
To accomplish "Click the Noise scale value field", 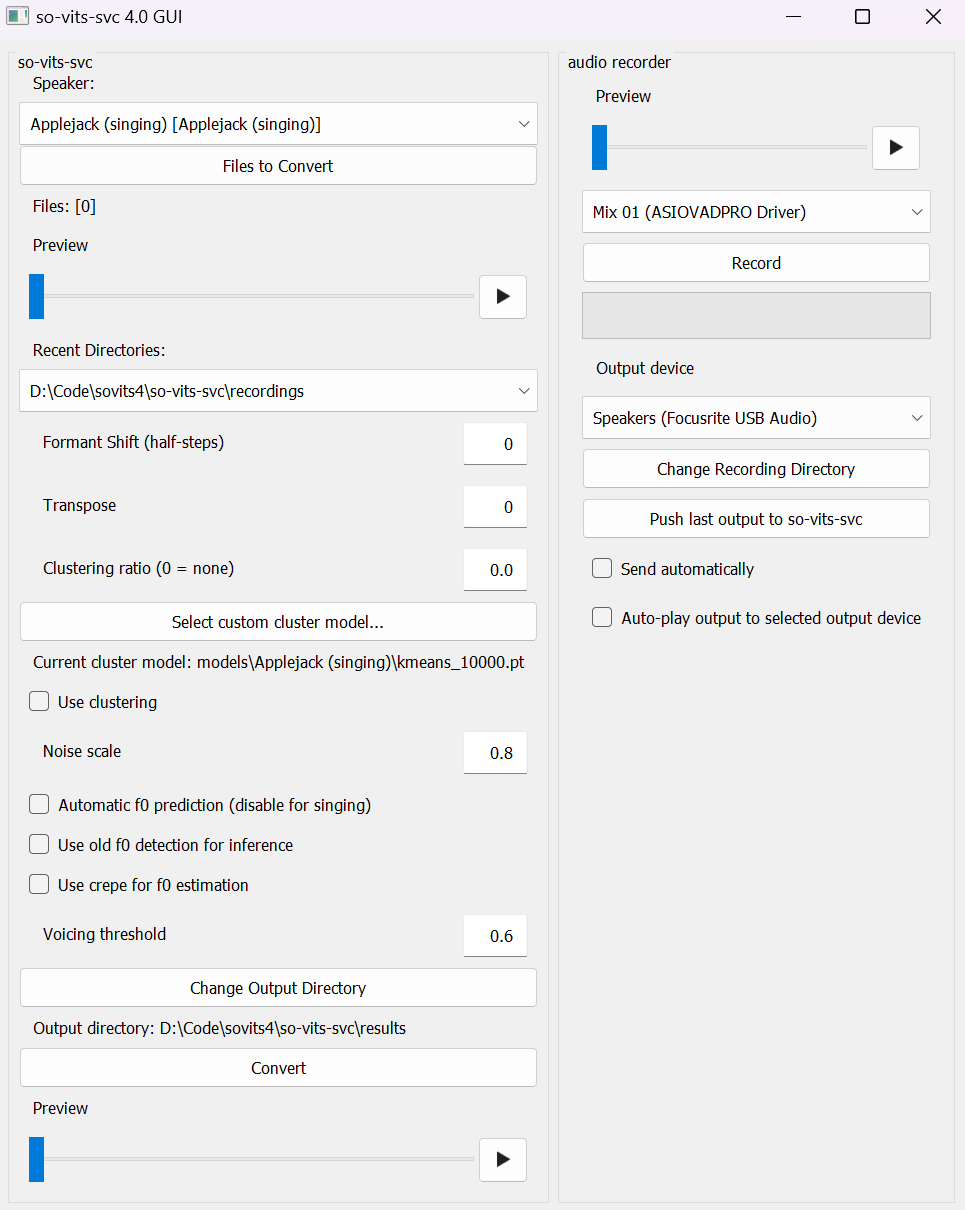I will coord(495,753).
